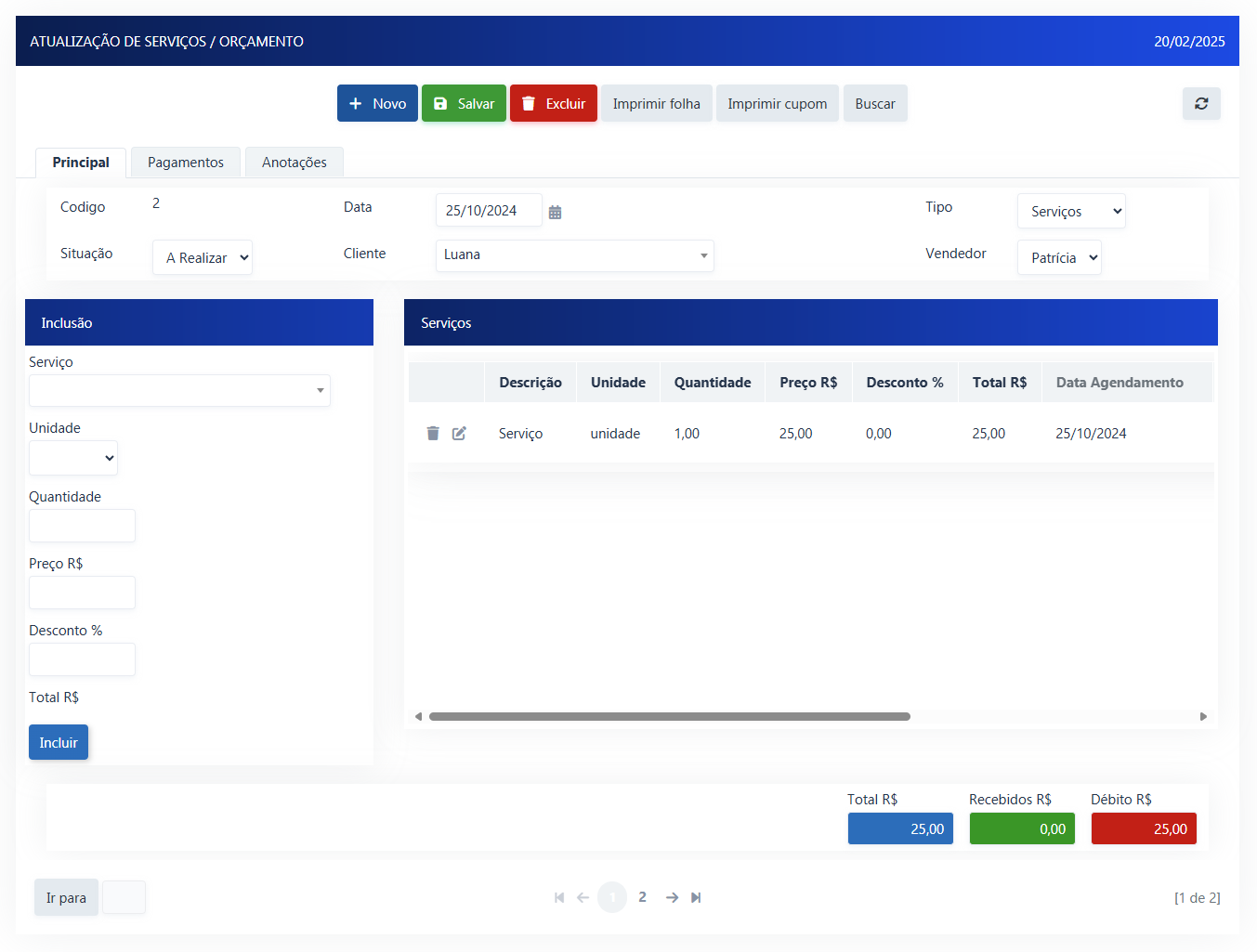The image size is (1257, 952).
Task: Click the Unidade column header
Action: click(618, 383)
